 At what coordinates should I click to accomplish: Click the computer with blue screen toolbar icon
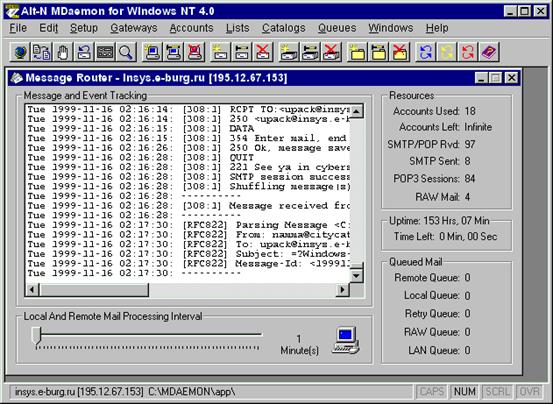pos(152,52)
